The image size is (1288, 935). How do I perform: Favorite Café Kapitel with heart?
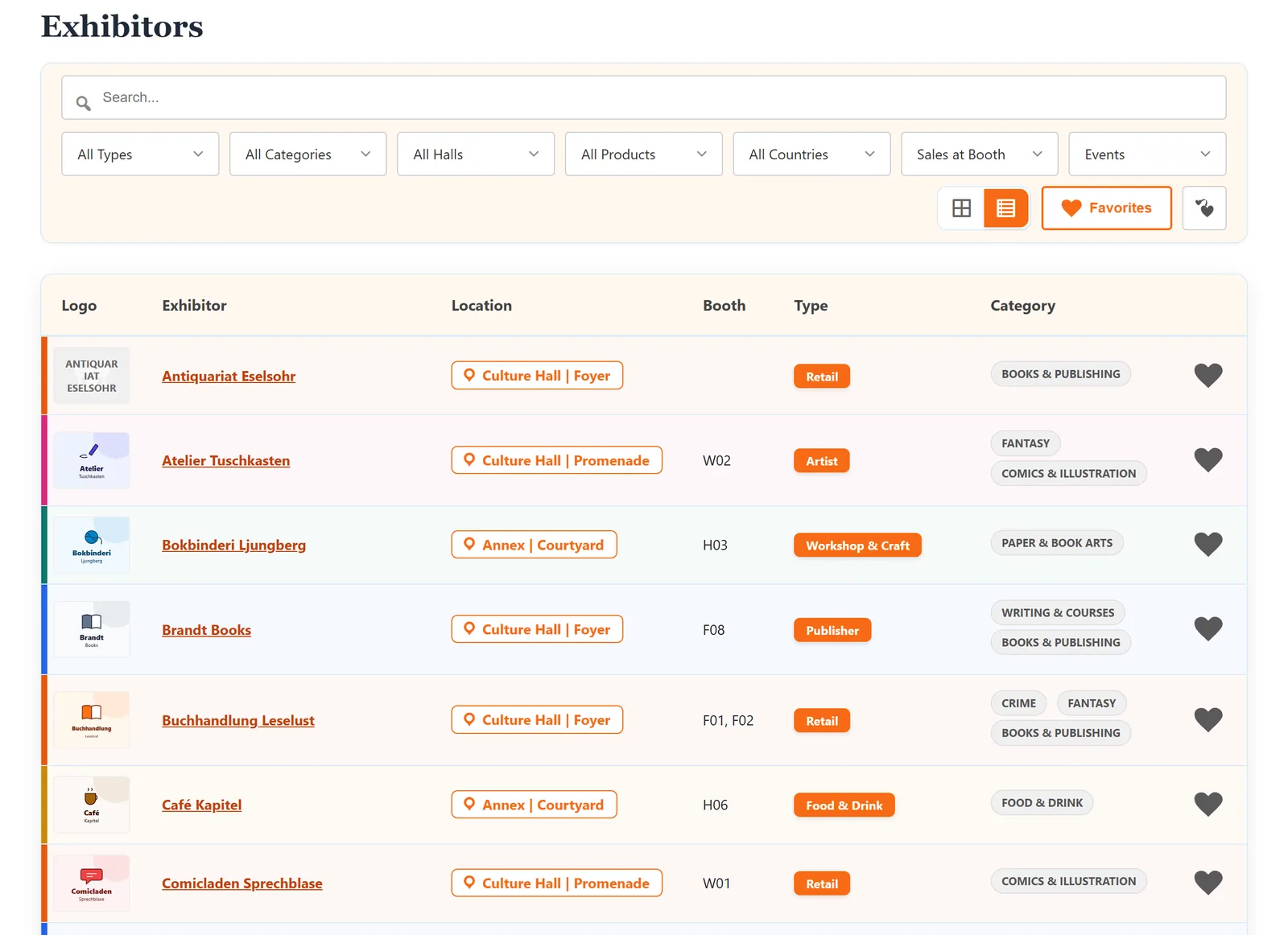pos(1207,804)
